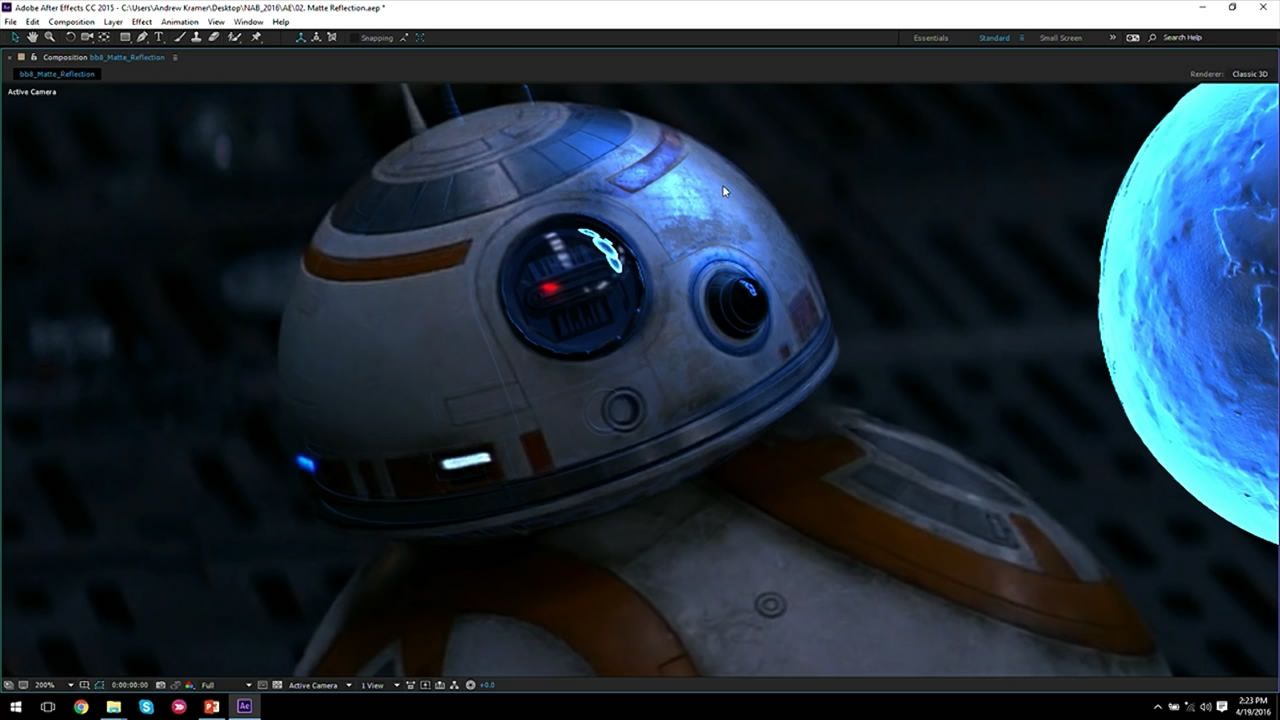Select the Zoom magnifier tool
1280x720 pixels.
(49, 37)
